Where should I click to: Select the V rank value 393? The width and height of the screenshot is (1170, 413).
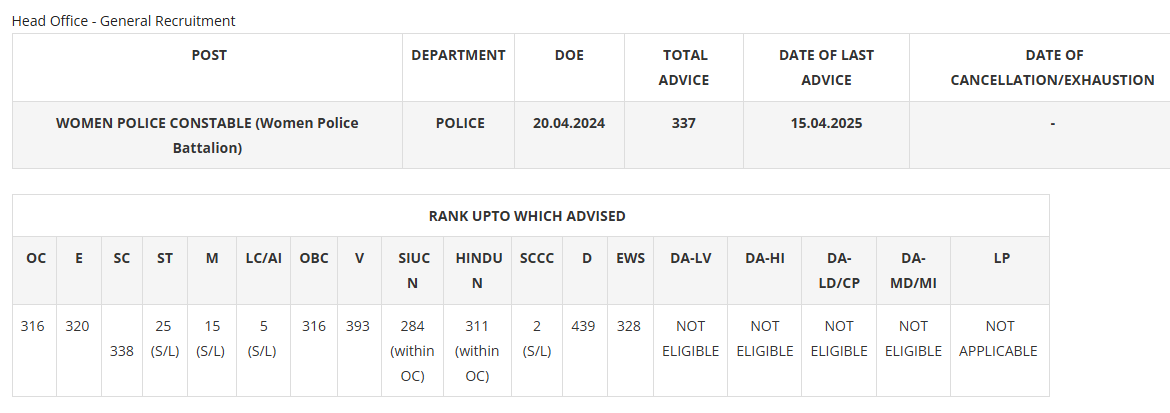point(359,326)
